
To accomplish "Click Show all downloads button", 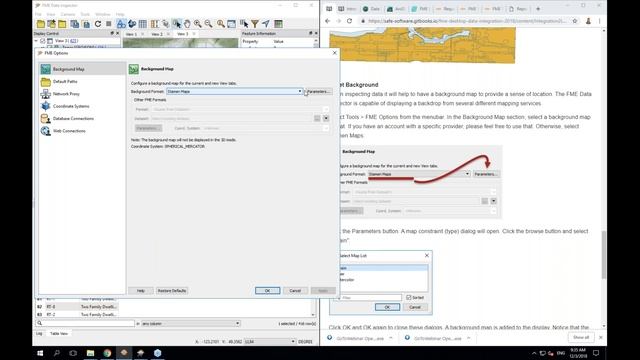I will (x=581, y=338).
